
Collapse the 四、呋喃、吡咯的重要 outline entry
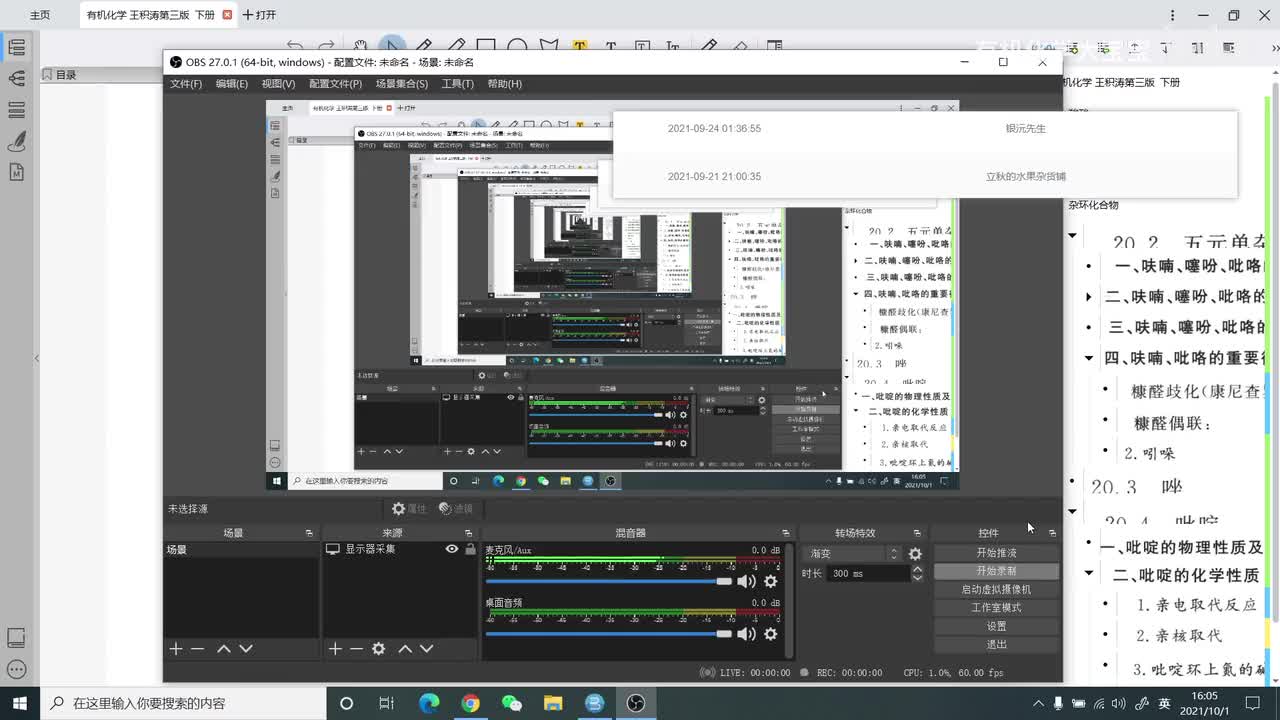pos(1089,358)
